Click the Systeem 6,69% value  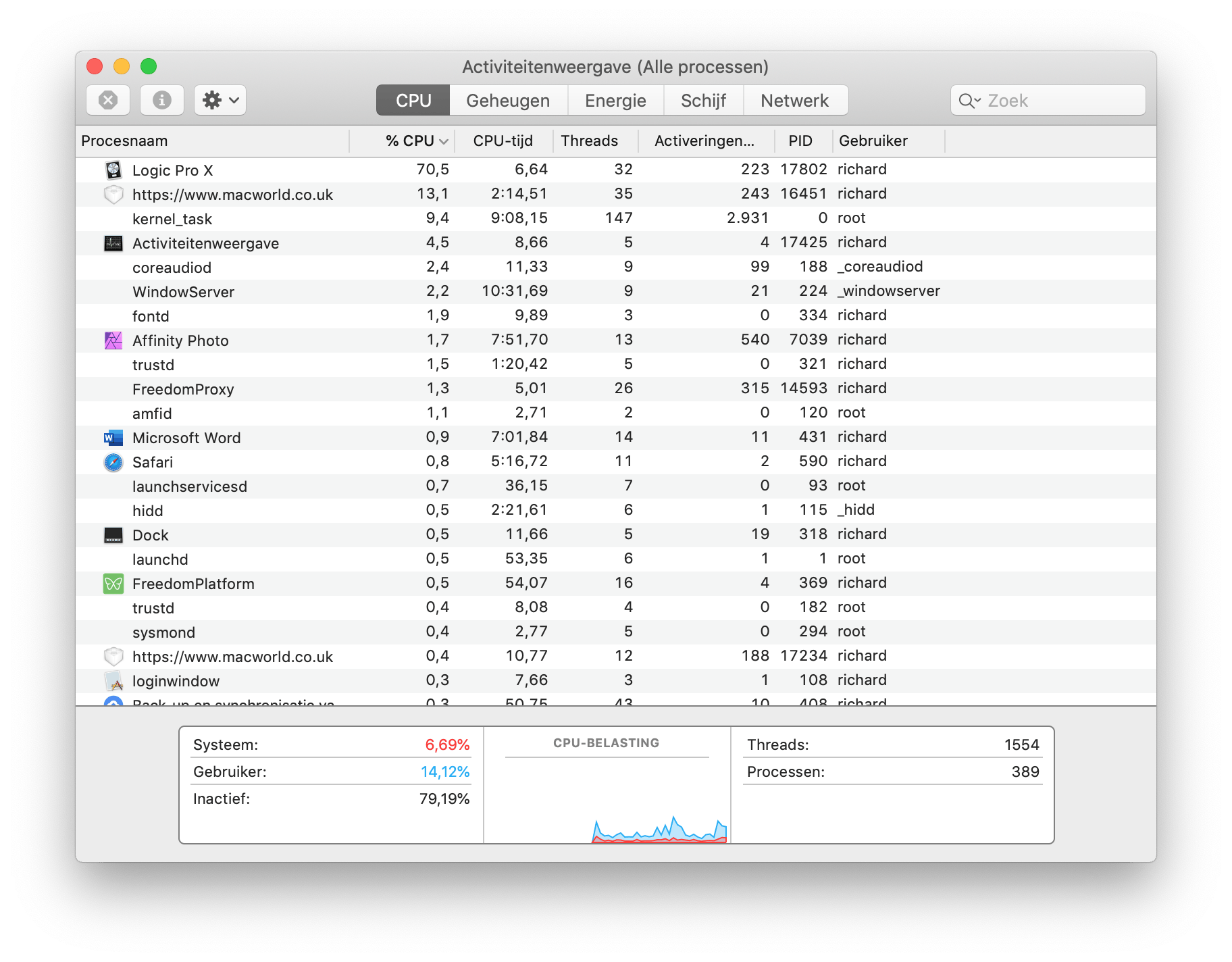447,744
